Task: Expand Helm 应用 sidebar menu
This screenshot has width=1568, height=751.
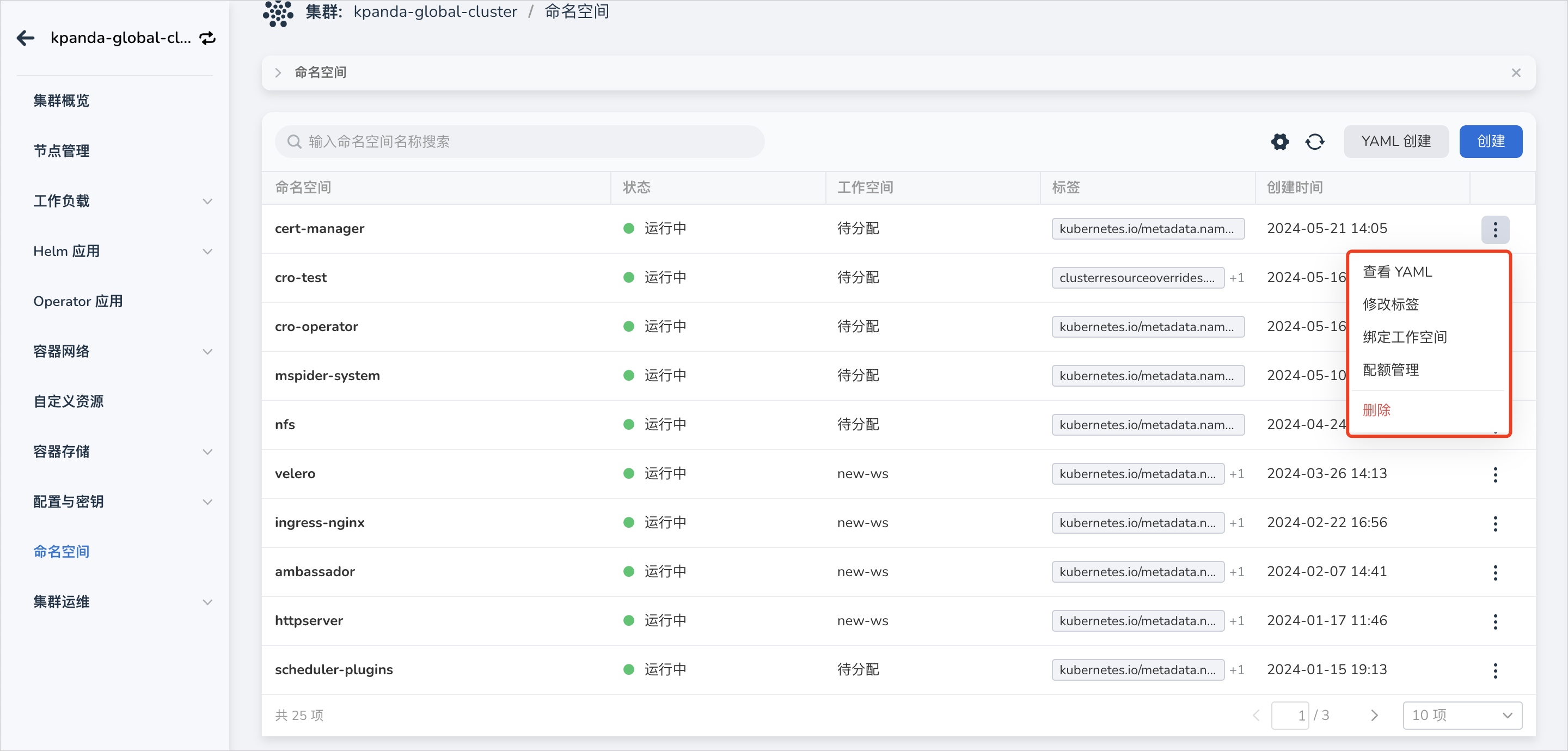Action: (x=207, y=252)
